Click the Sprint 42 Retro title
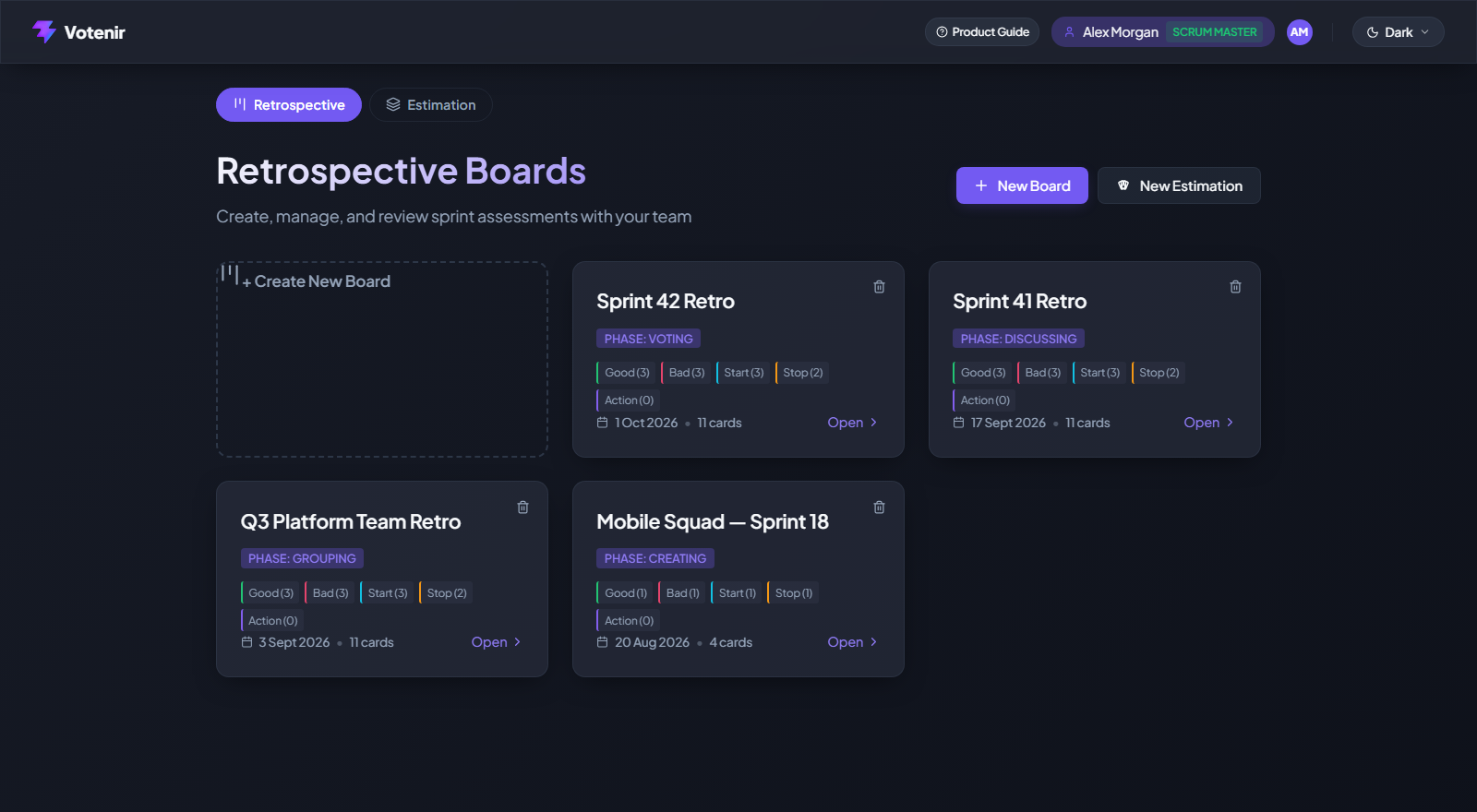This screenshot has height=812, width=1477. point(666,302)
